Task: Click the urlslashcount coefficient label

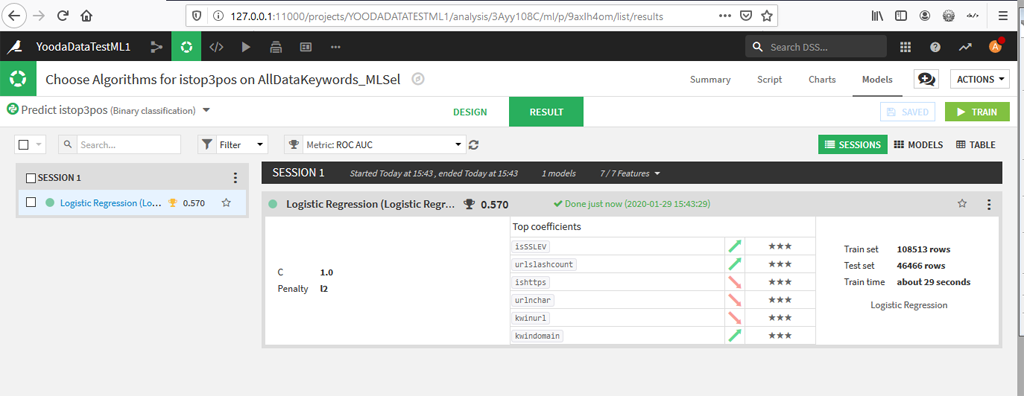Action: [545, 265]
